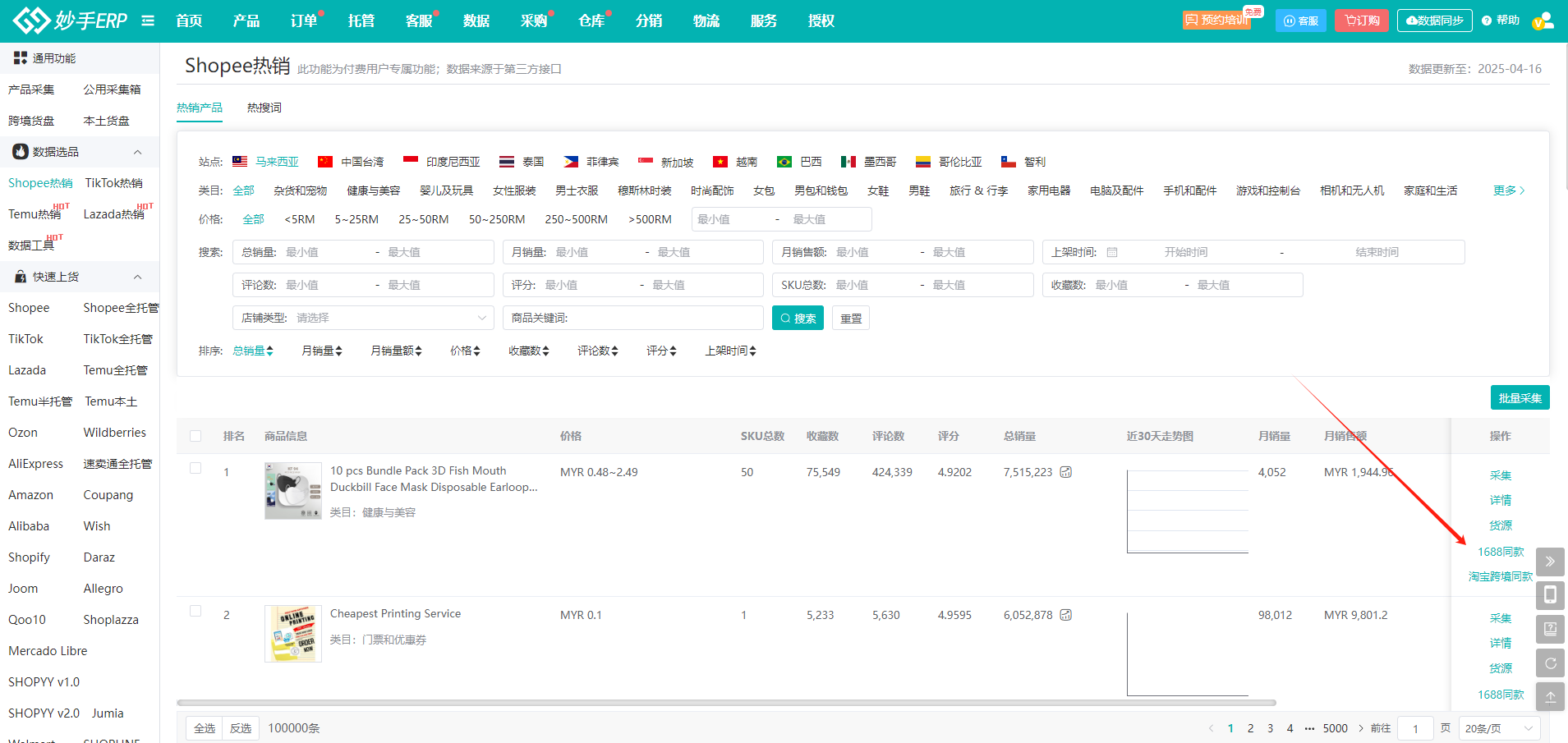Open the 20条/页 page size dropdown

(x=1499, y=728)
